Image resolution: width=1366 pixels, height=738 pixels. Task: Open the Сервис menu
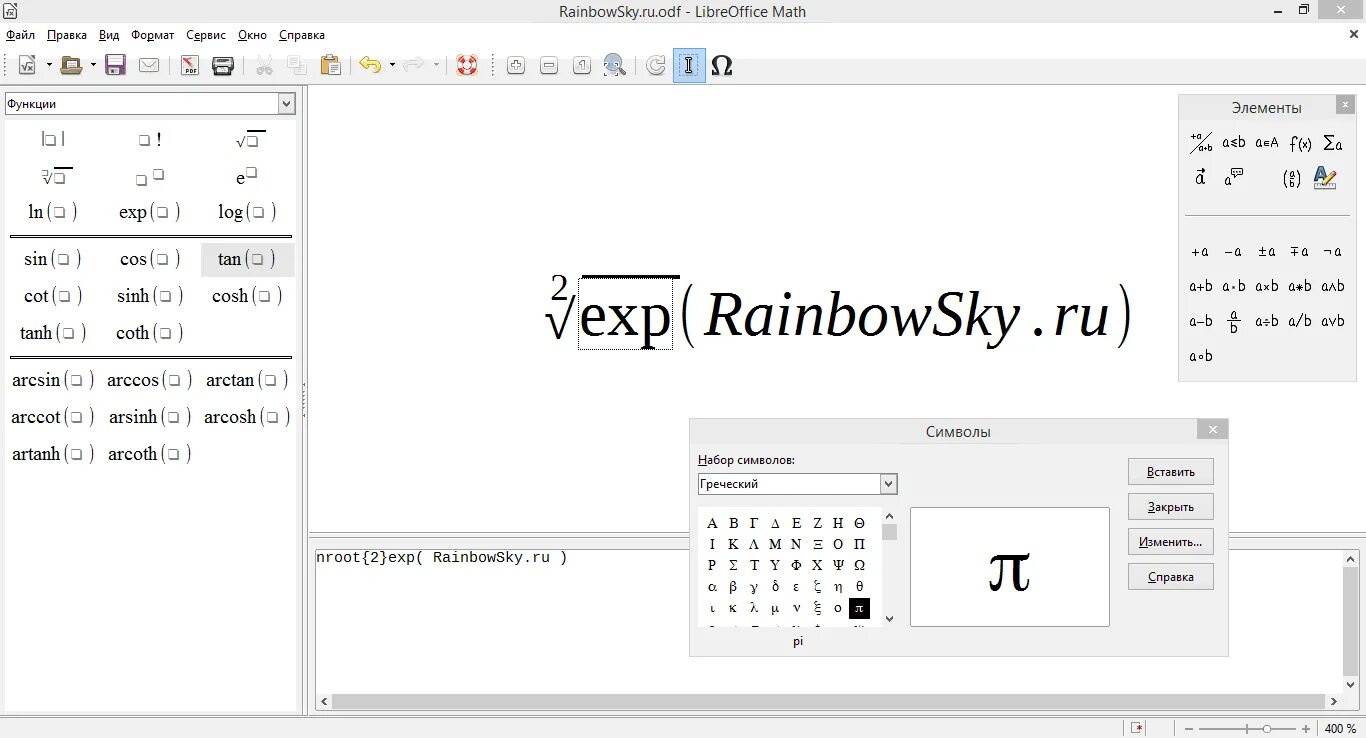click(206, 35)
